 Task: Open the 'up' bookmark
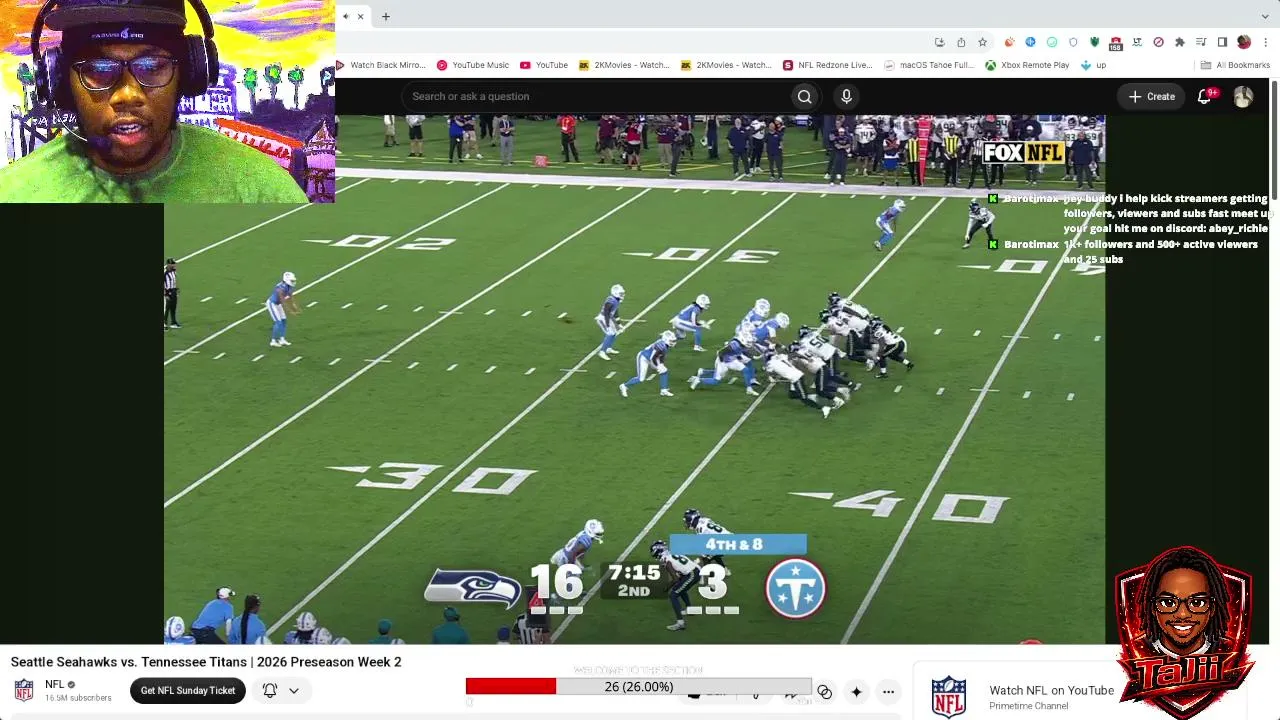tap(1093, 65)
